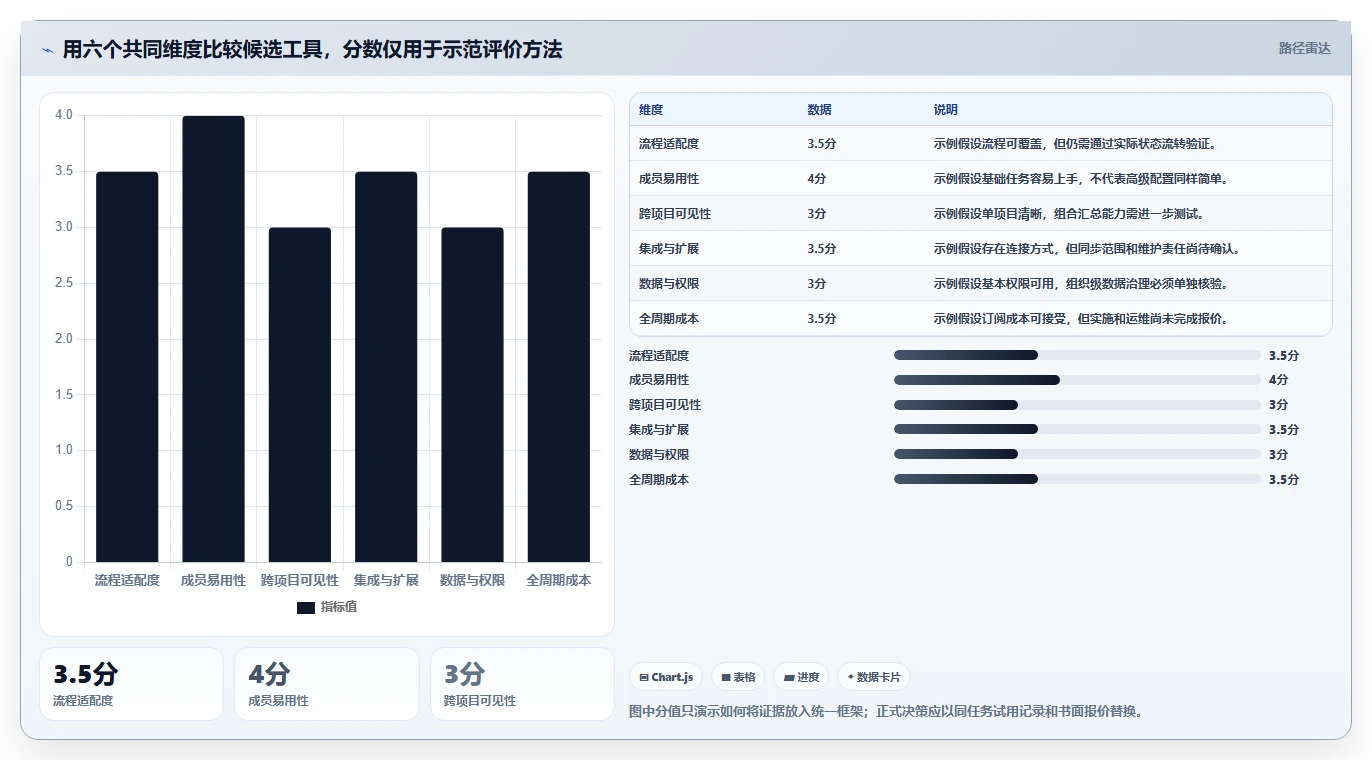Screen dimensions: 1372x760
Task: Click the 成员易用性 progress bar
Action: click(x=1077, y=380)
